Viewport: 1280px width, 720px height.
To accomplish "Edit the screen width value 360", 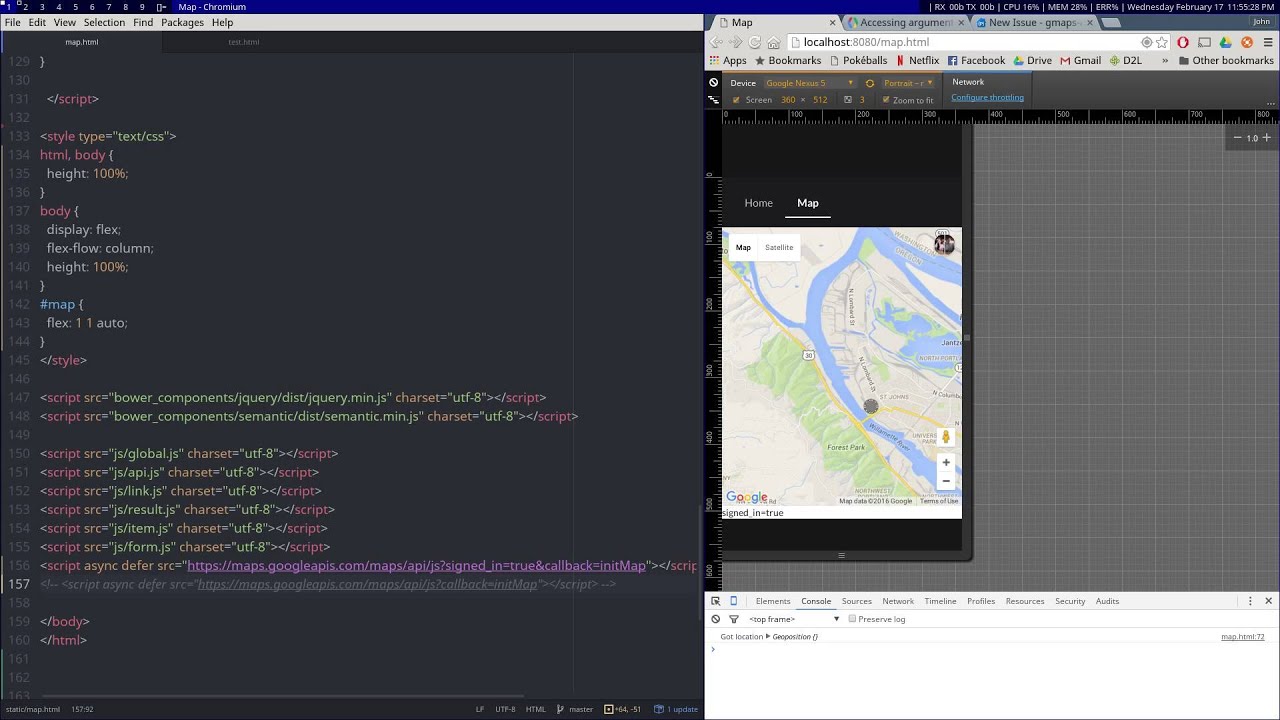I will 788,100.
